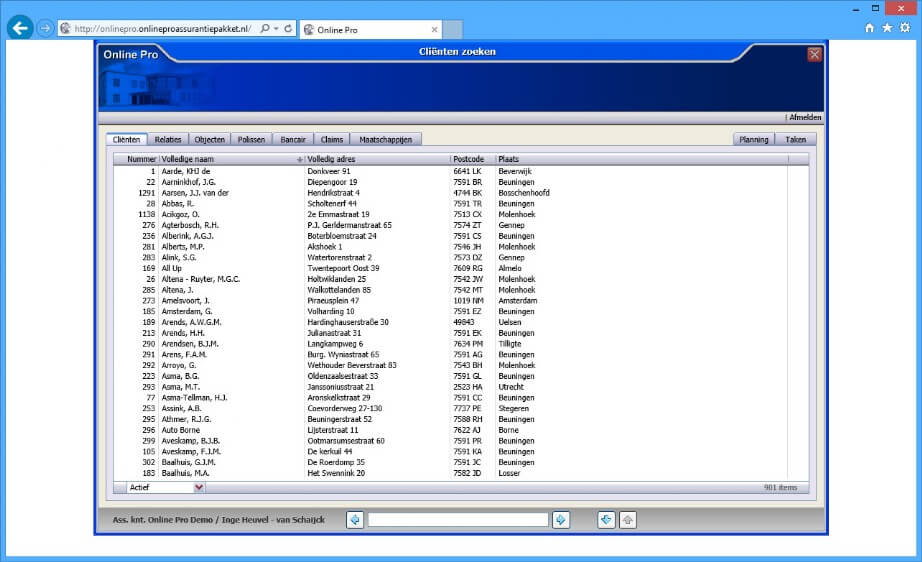The width and height of the screenshot is (922, 562).
Task: Click the Afmelden link
Action: tap(805, 118)
